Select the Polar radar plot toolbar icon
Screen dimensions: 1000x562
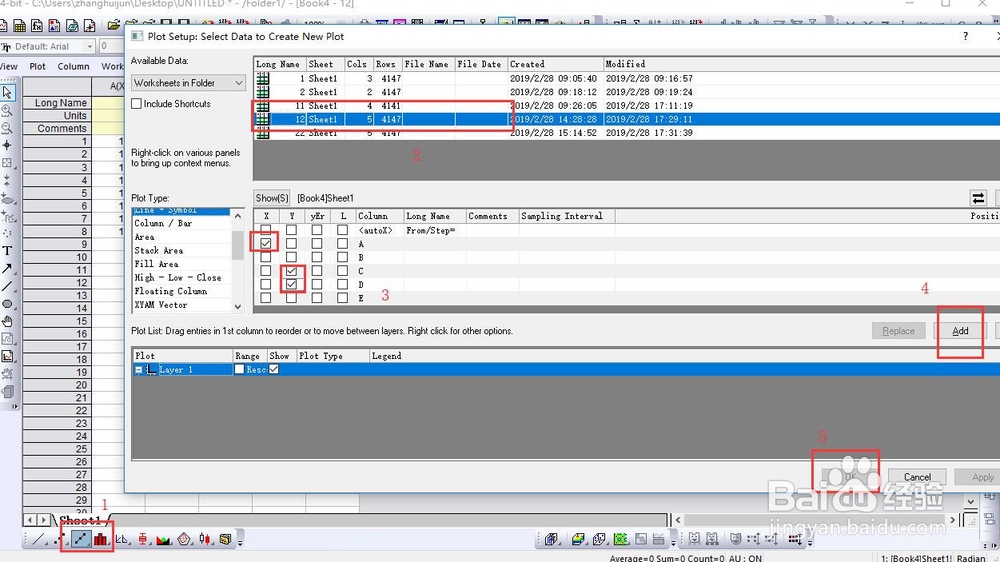pyautogui.click(x=184, y=539)
